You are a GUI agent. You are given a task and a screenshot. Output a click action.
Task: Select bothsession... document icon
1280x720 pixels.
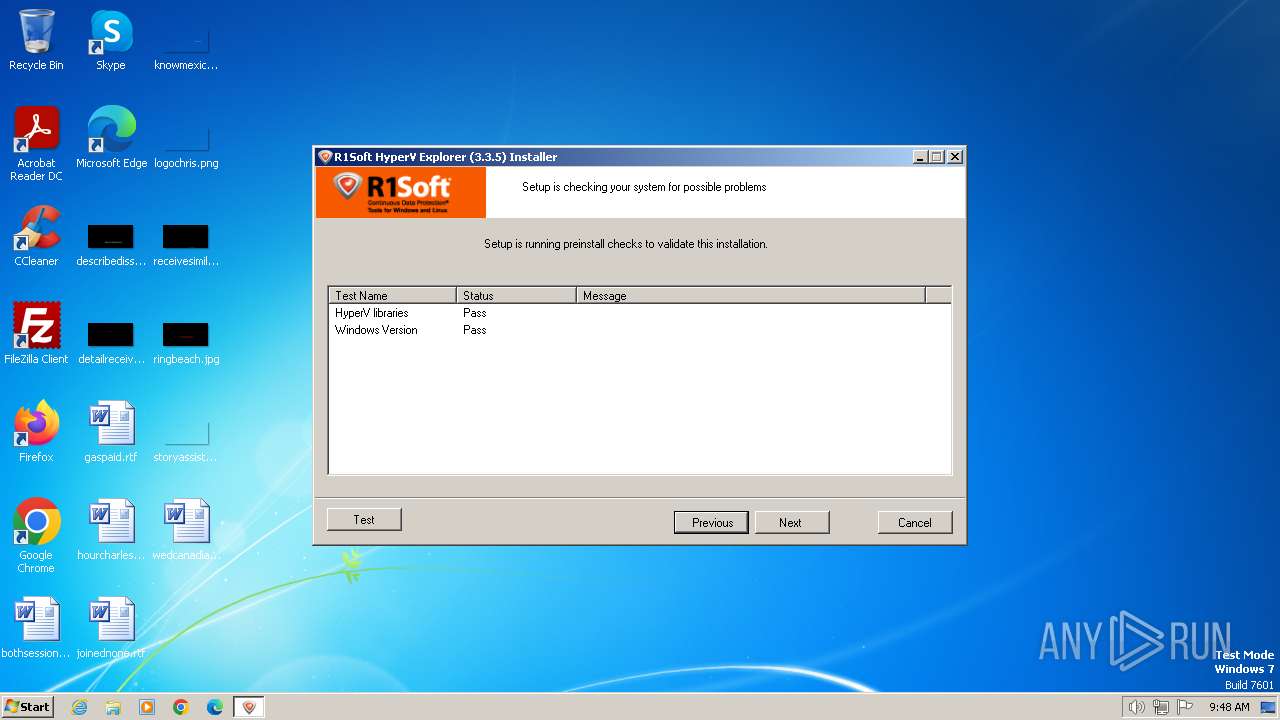(36, 628)
